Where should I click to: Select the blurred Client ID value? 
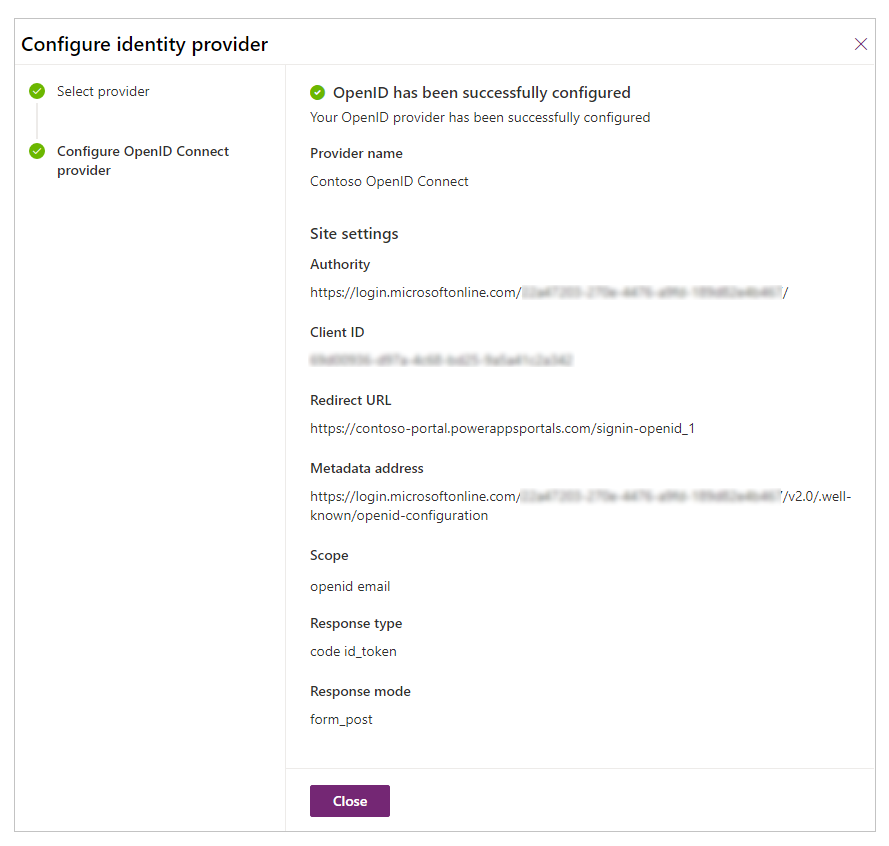(441, 360)
